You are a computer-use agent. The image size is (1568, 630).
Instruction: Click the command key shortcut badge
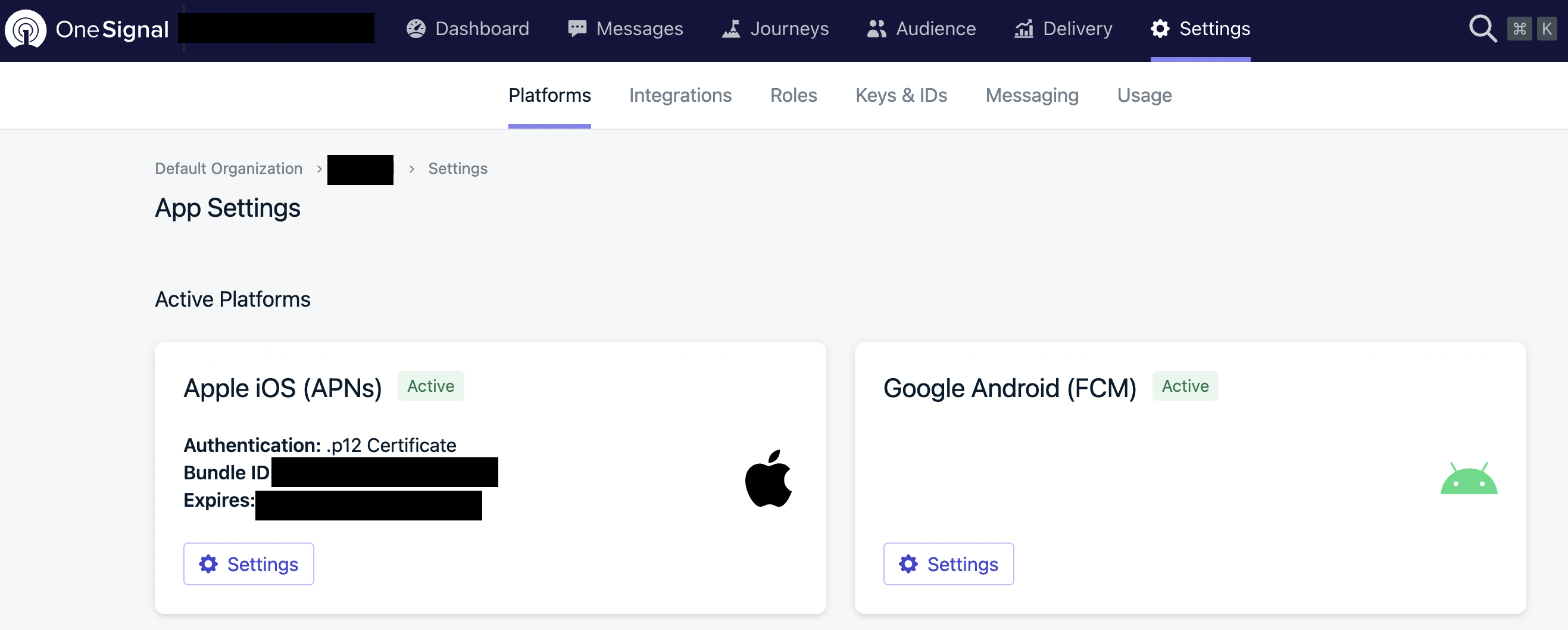coord(1519,29)
